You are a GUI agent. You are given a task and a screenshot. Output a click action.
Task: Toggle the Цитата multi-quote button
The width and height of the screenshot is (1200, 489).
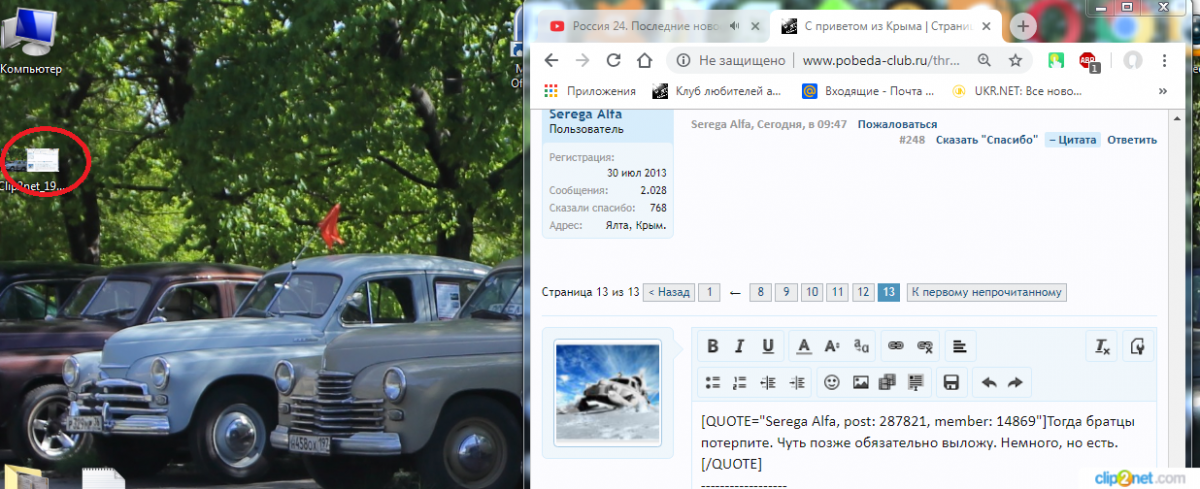click(1072, 140)
